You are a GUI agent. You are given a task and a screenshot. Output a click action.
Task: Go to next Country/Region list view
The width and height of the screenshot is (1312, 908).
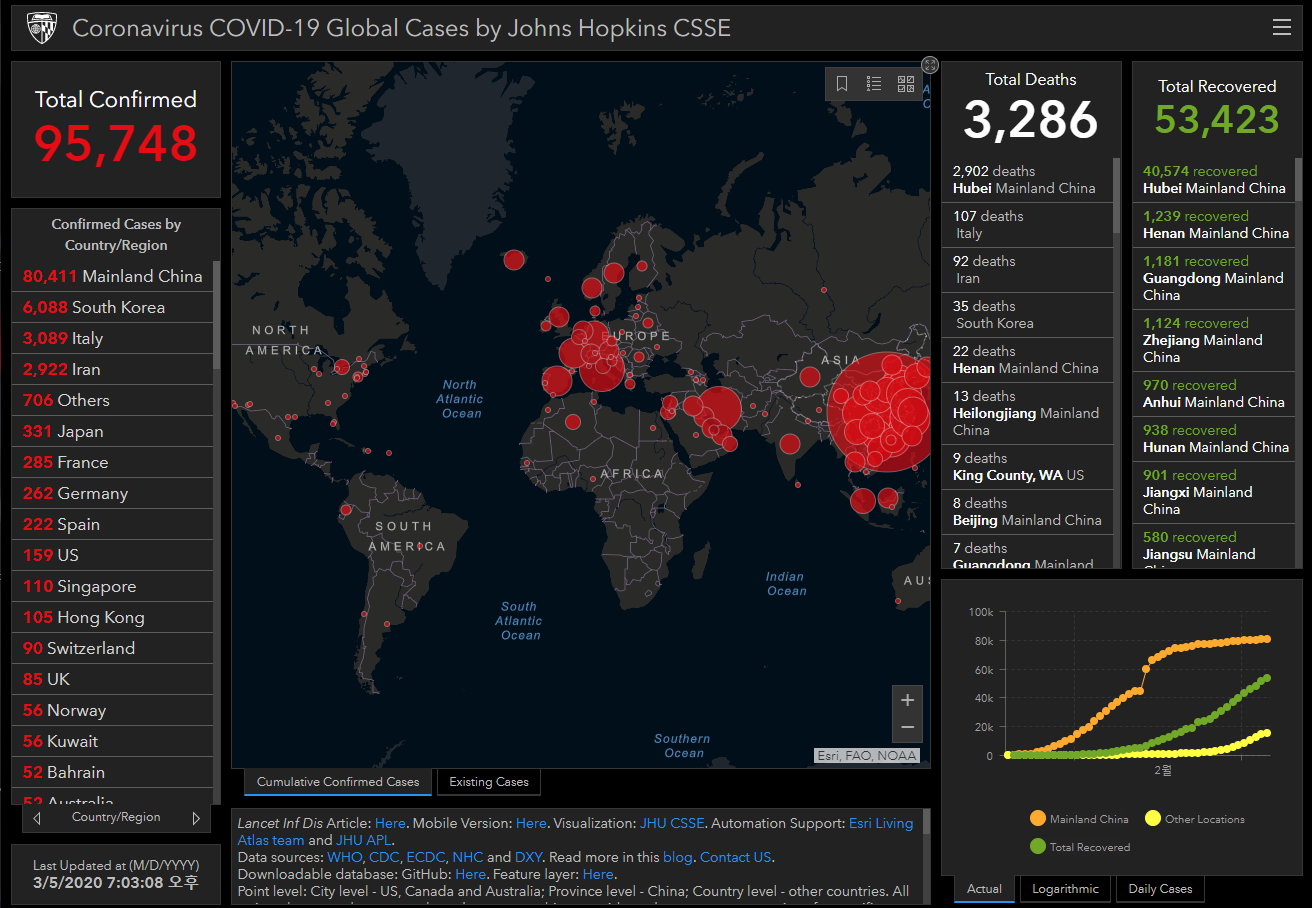[196, 818]
